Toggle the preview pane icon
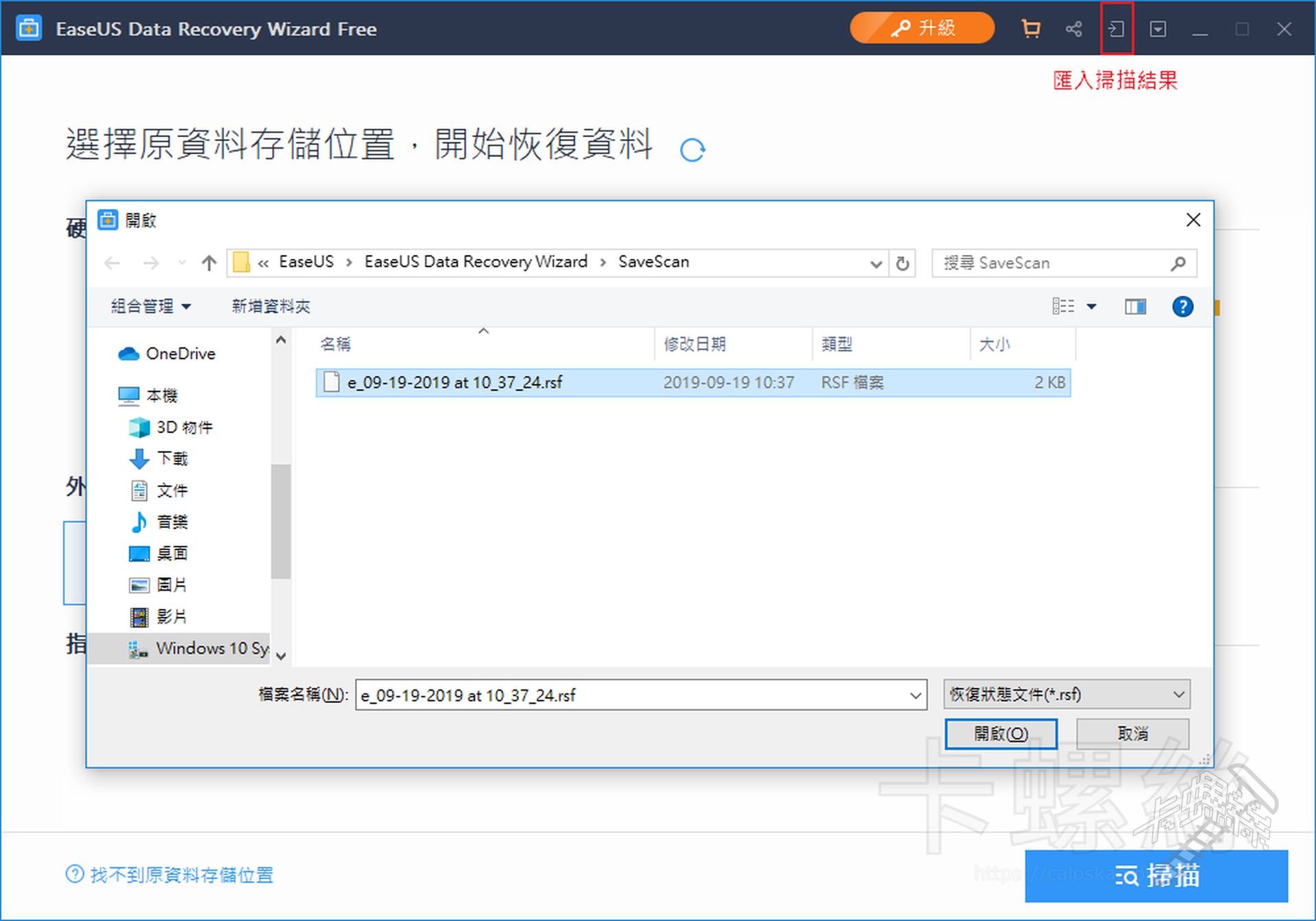The width and height of the screenshot is (1316, 921). coord(1135,306)
